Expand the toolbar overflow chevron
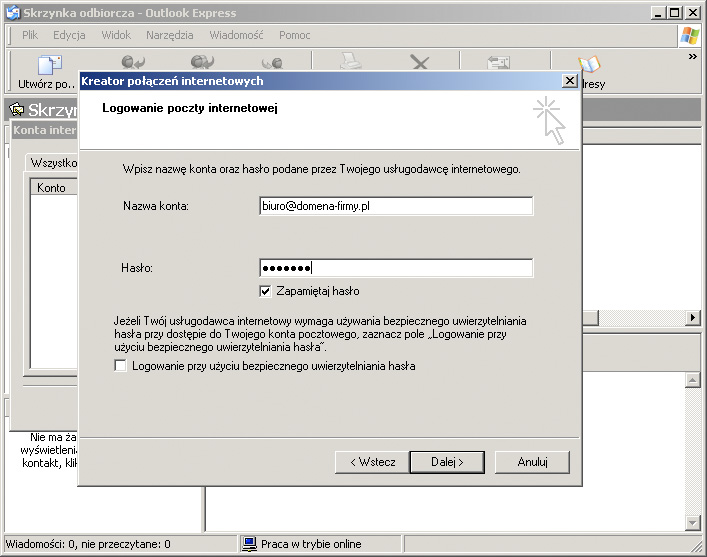 pos(693,56)
